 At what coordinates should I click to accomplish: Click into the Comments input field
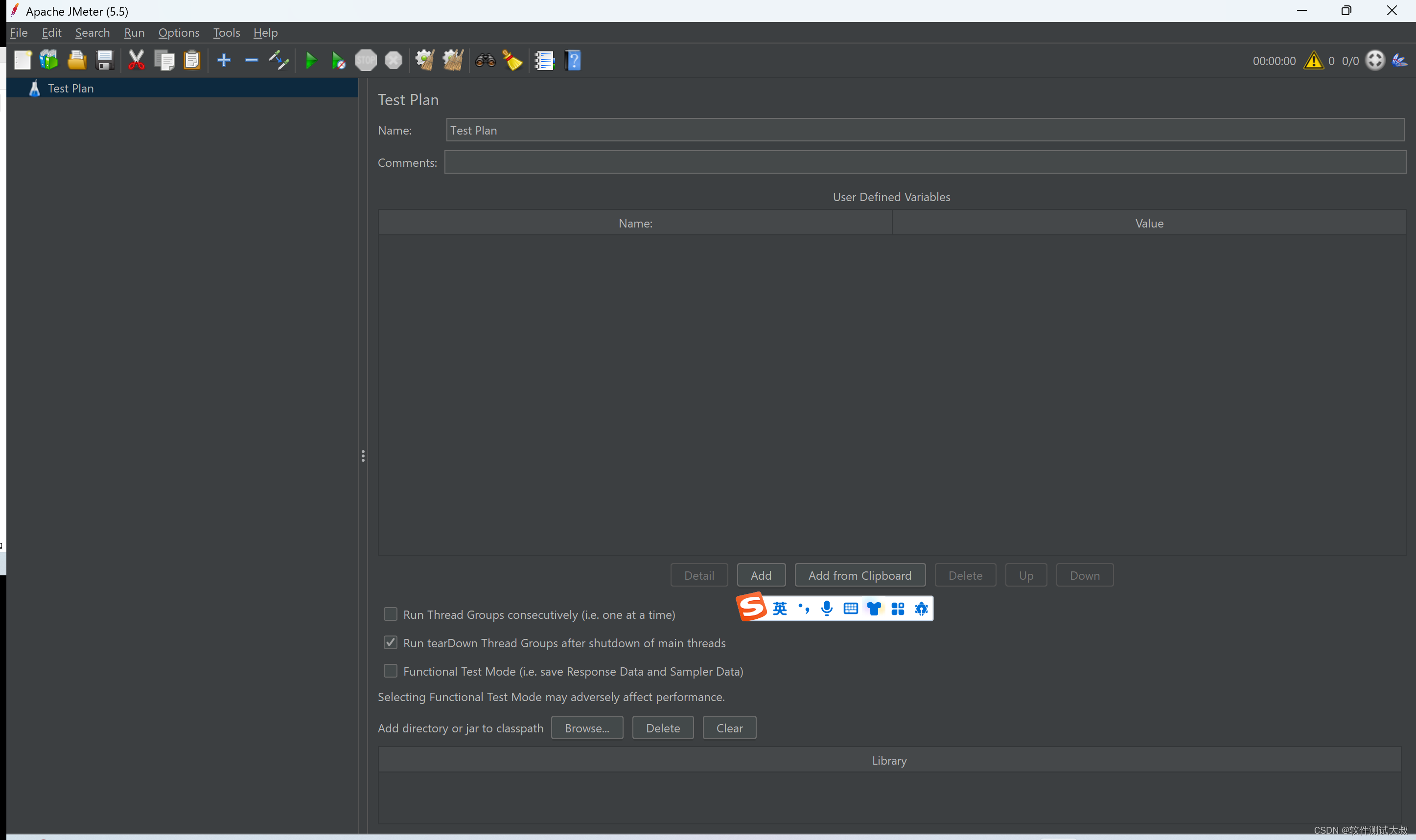point(925,162)
